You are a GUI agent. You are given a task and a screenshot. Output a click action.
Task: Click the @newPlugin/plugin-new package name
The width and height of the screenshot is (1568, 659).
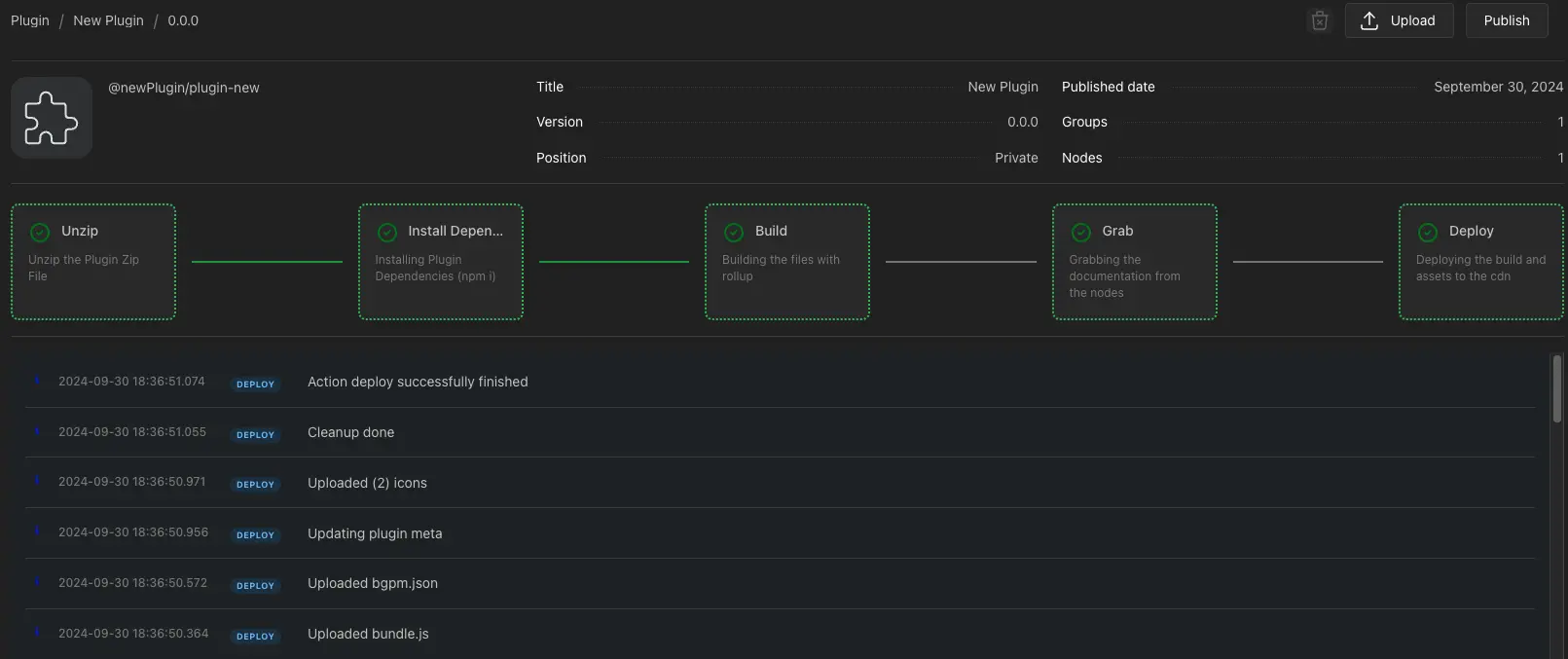click(184, 88)
